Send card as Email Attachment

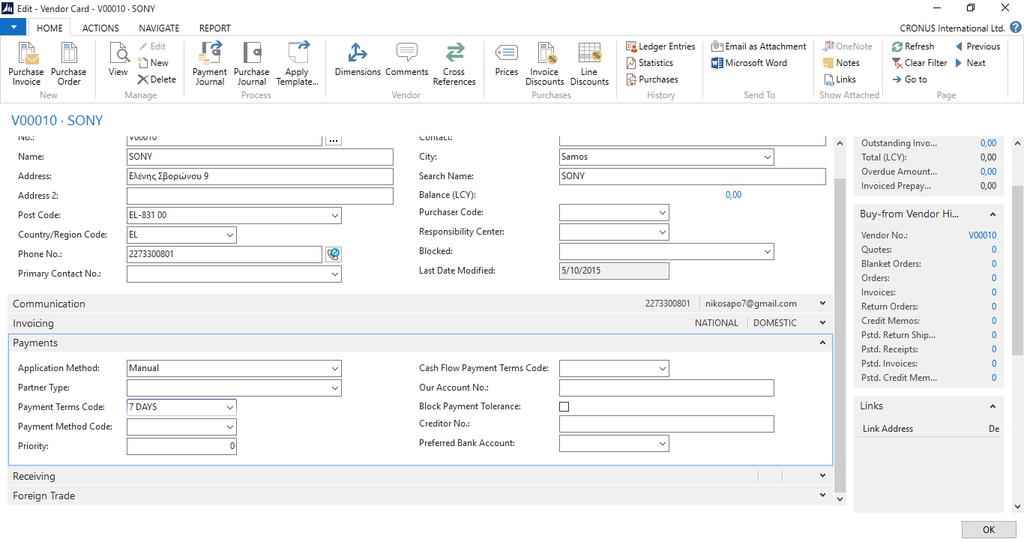tap(759, 46)
